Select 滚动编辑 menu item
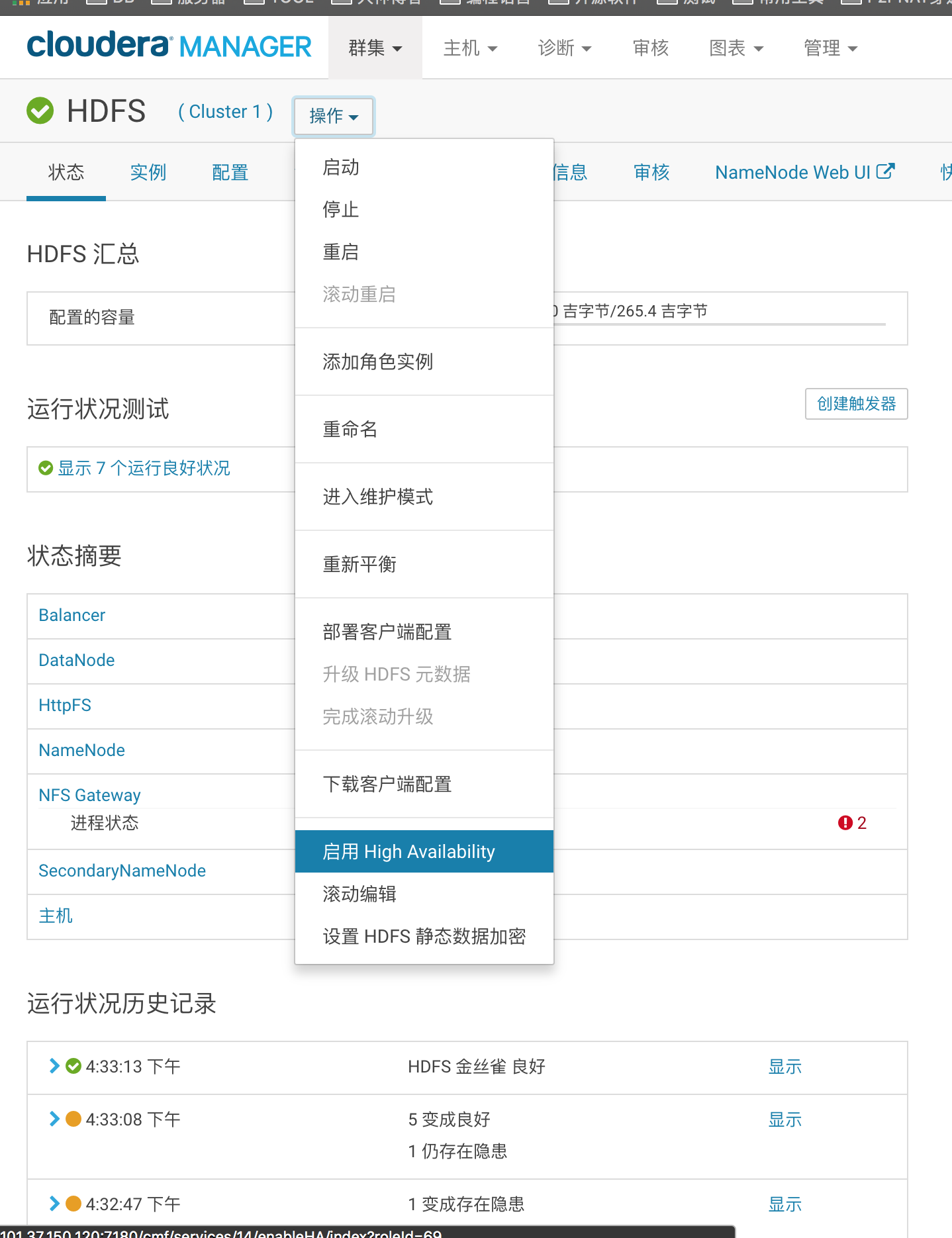 [x=424, y=894]
